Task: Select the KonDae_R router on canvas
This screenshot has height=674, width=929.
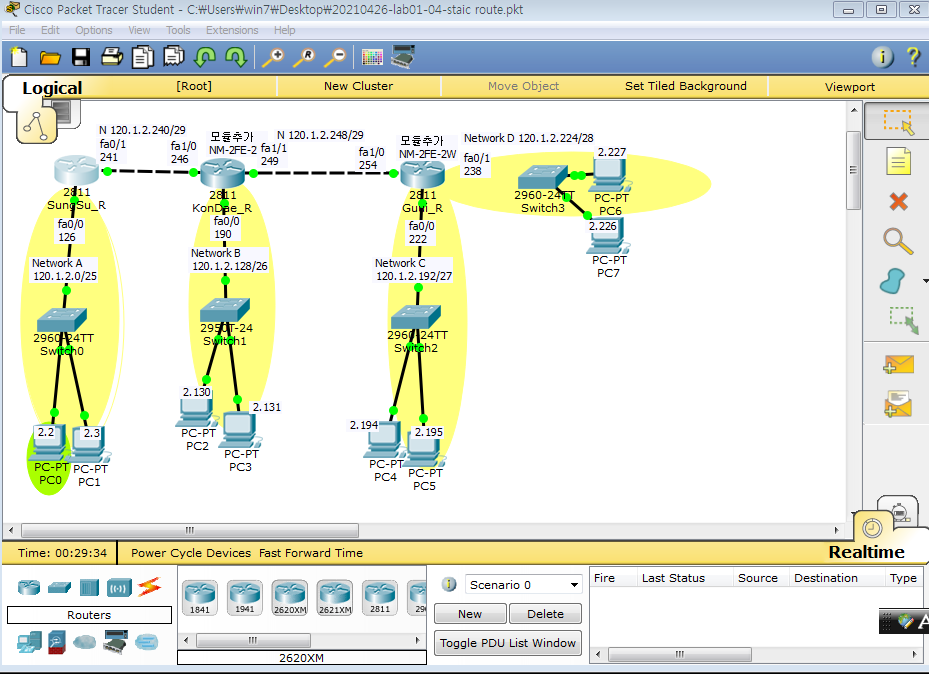Action: pos(222,173)
